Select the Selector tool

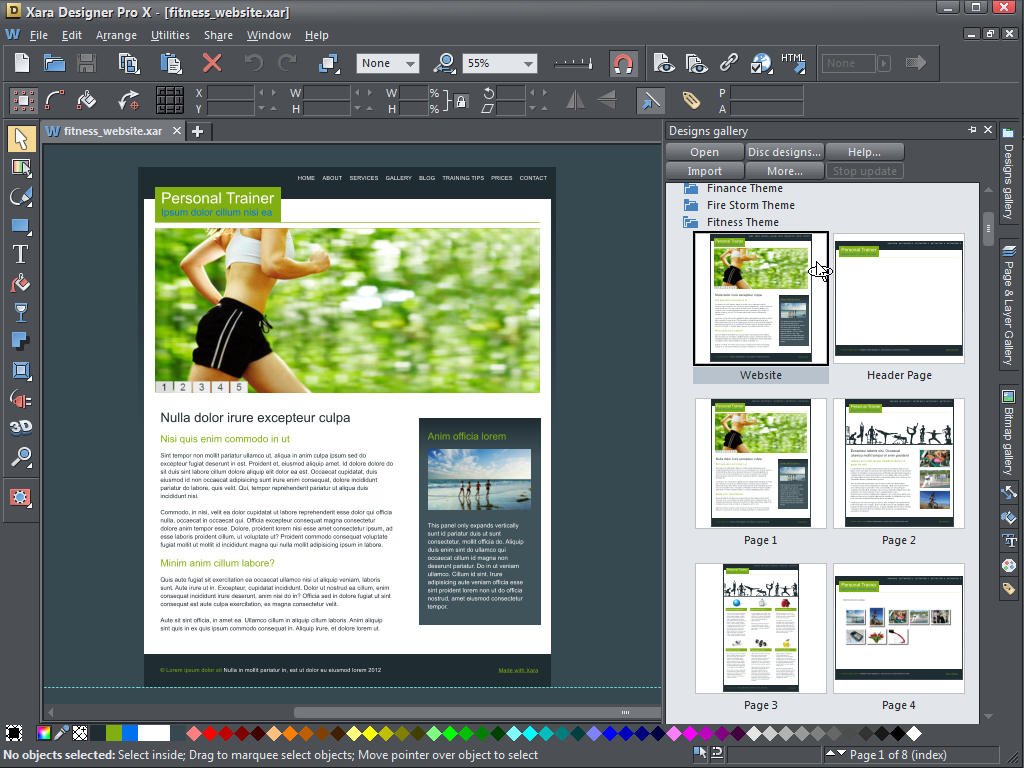click(x=21, y=138)
